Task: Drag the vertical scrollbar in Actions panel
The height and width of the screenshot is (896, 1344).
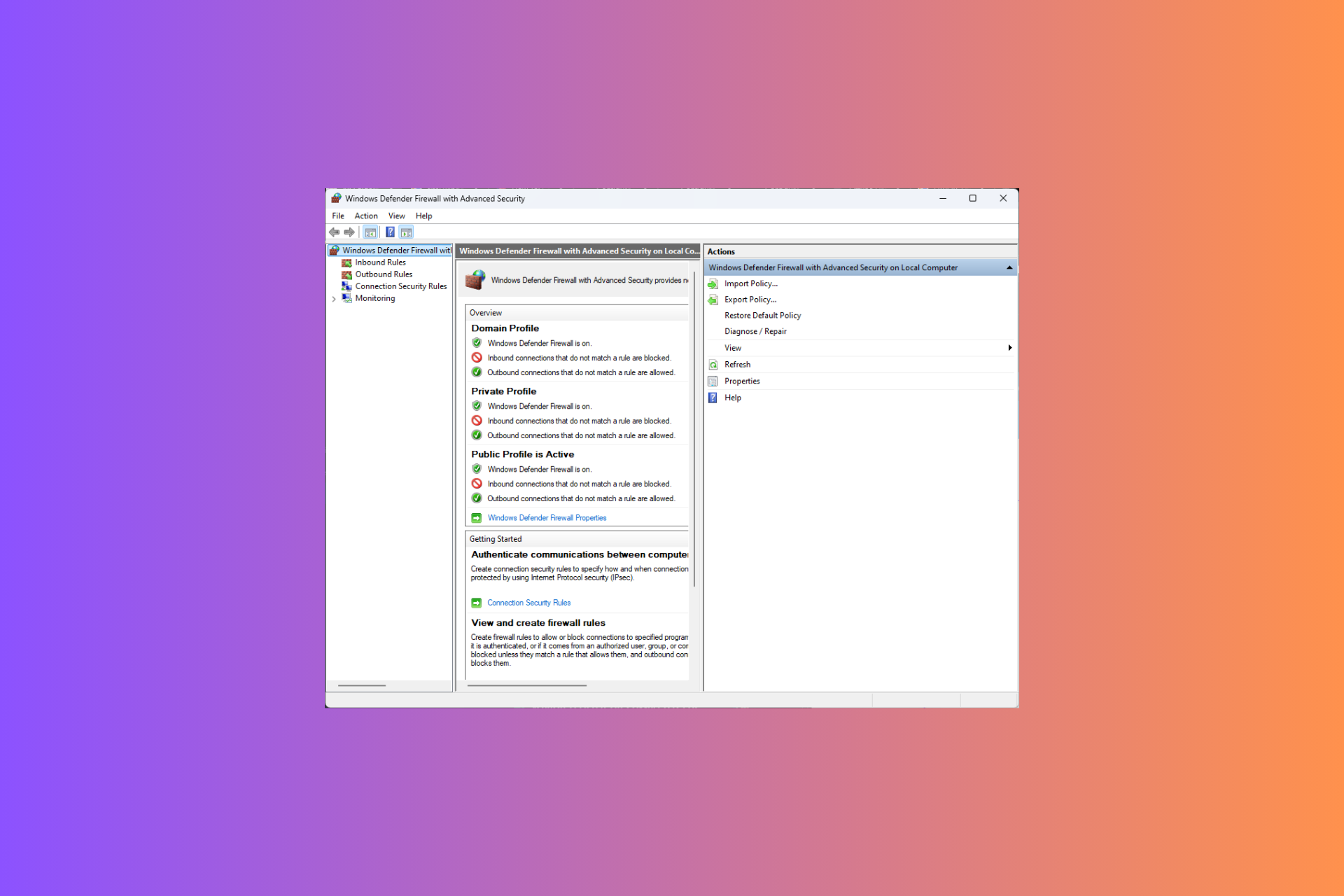Action: click(x=1008, y=267)
